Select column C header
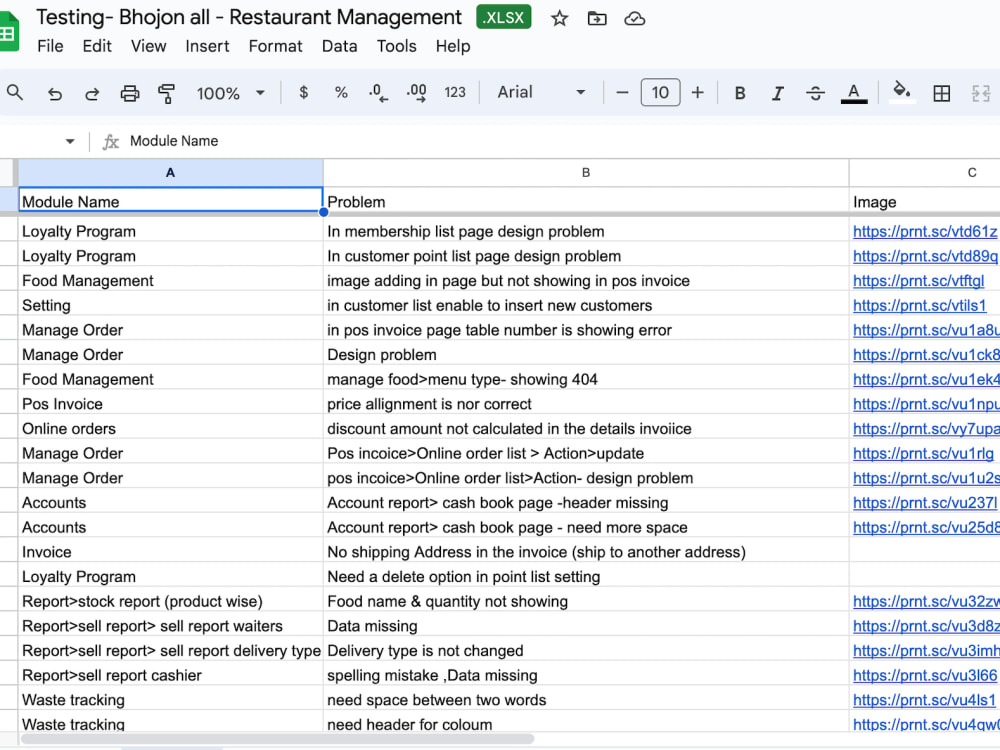The height and width of the screenshot is (750, 1000). (925, 173)
